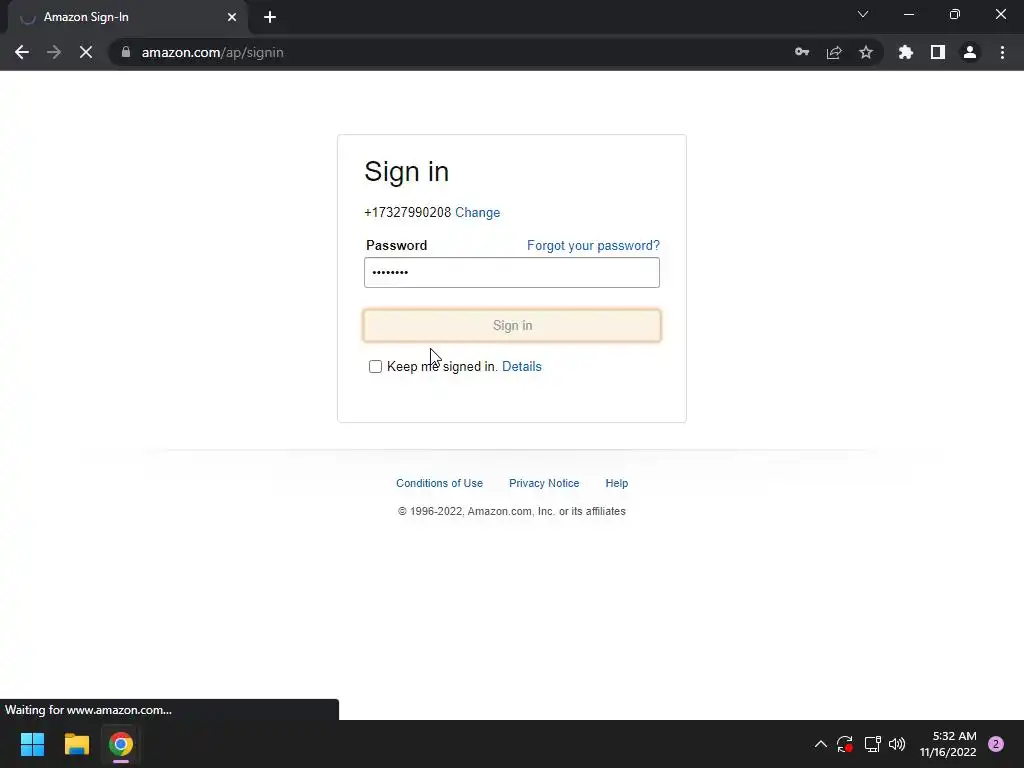Click the phone number +17327990208
Screen dimensions: 1024x768
pyautogui.click(x=408, y=212)
